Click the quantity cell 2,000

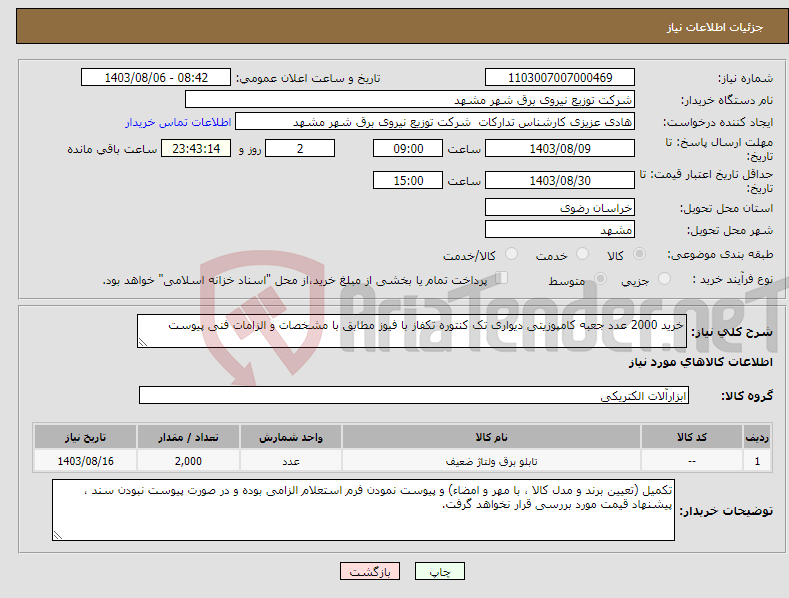188,461
